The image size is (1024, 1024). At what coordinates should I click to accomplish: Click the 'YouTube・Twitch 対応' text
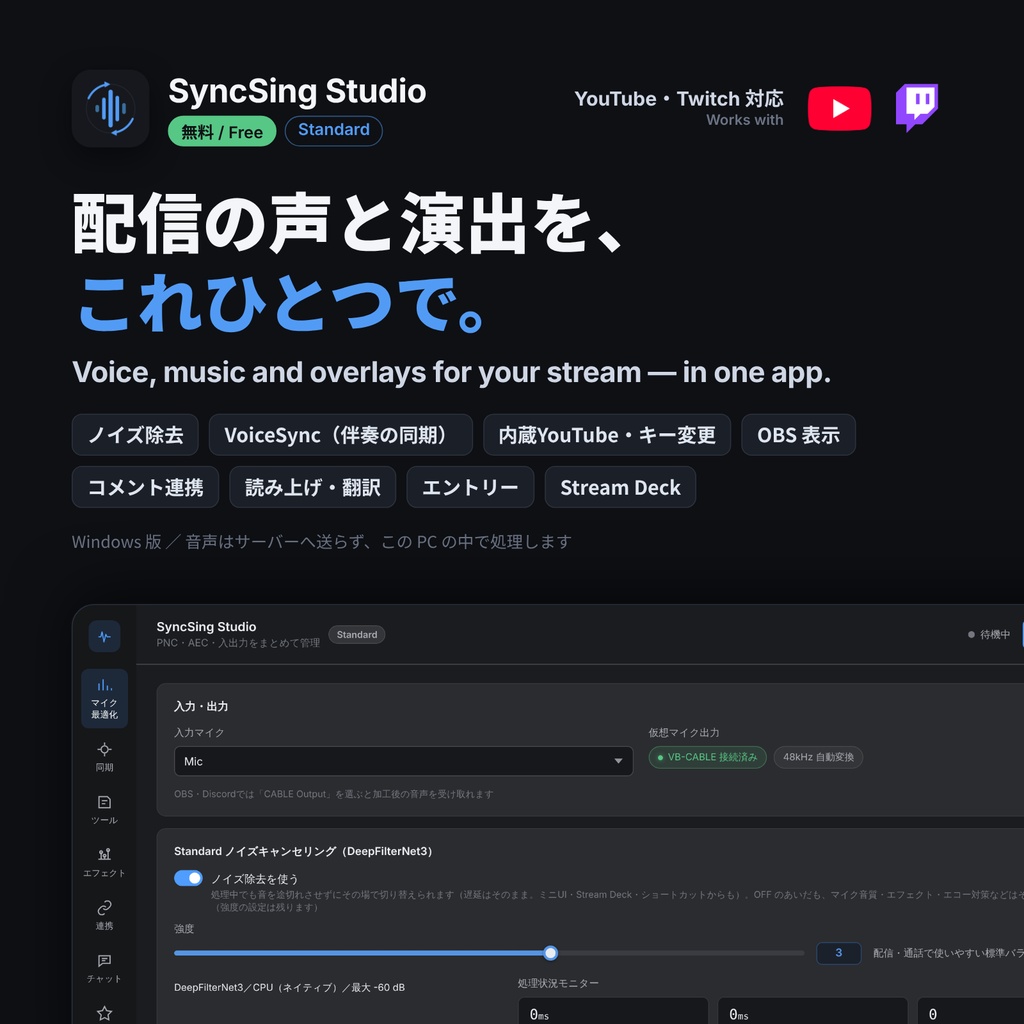tap(679, 99)
